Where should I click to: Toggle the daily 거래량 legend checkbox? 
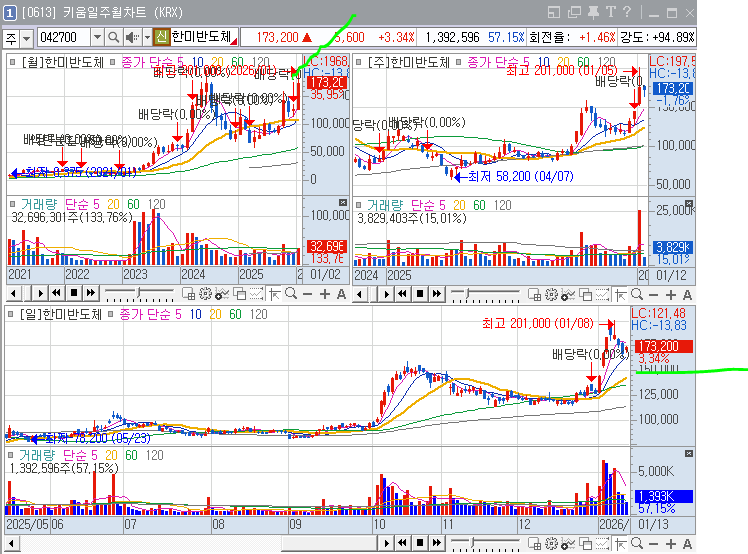[x=11, y=455]
